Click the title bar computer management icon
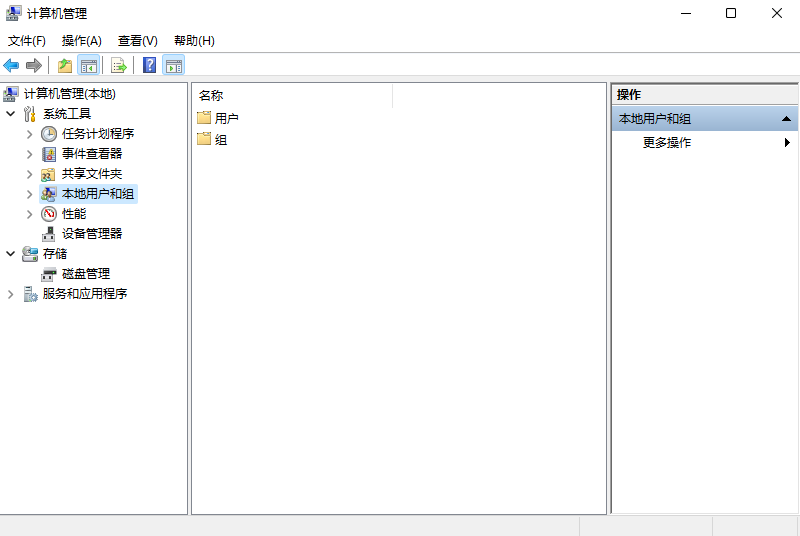 [x=14, y=13]
